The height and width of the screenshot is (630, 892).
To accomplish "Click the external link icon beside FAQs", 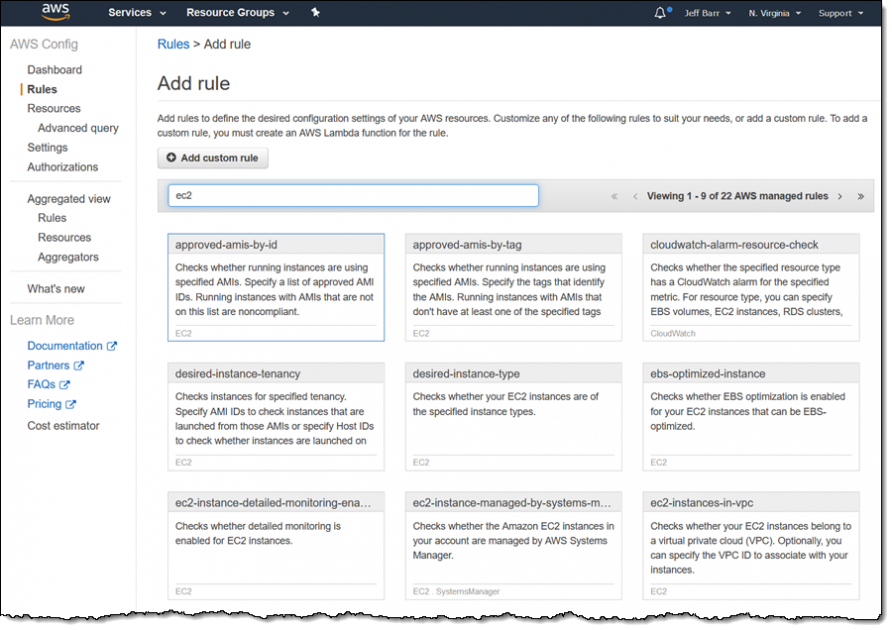I will (x=65, y=385).
